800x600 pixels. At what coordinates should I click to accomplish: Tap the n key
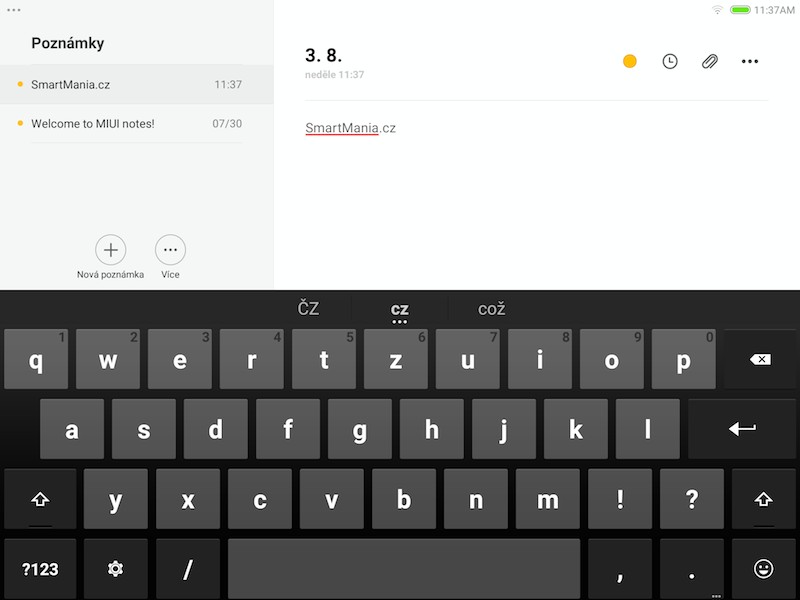[476, 499]
